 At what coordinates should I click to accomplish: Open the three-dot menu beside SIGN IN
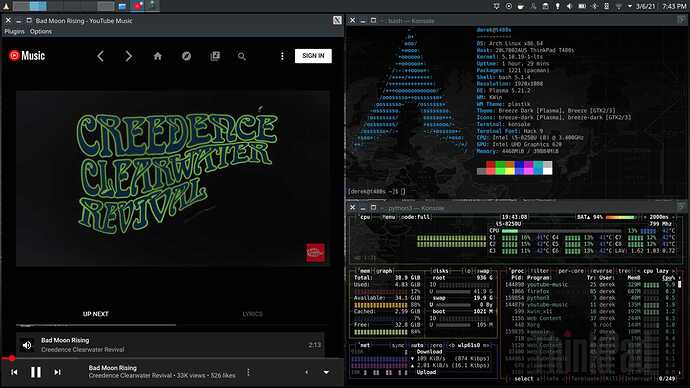pos(282,56)
